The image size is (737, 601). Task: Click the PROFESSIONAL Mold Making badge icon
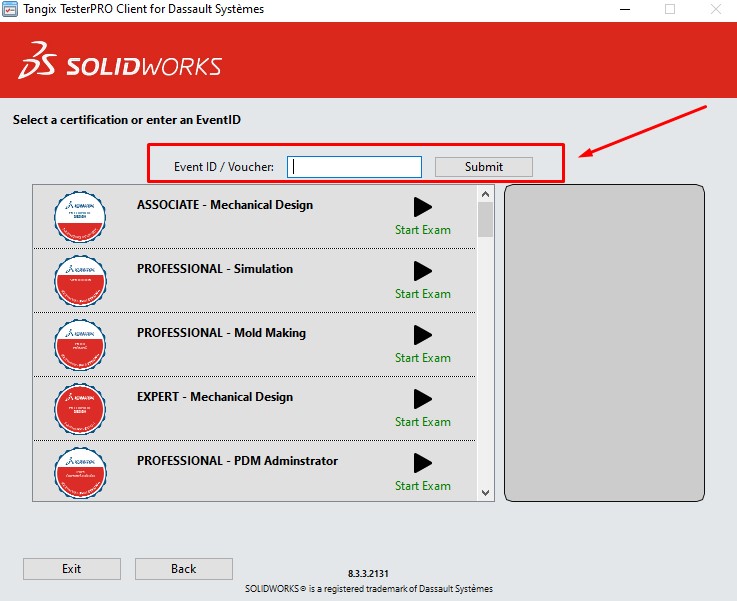click(80, 344)
